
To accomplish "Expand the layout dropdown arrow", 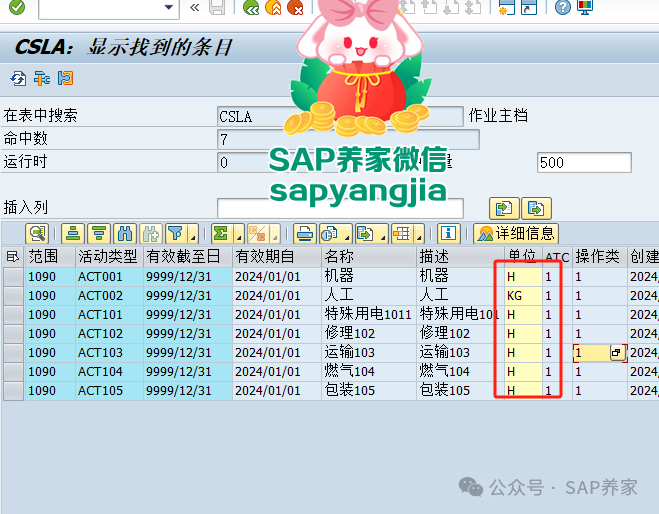I will click(x=419, y=235).
